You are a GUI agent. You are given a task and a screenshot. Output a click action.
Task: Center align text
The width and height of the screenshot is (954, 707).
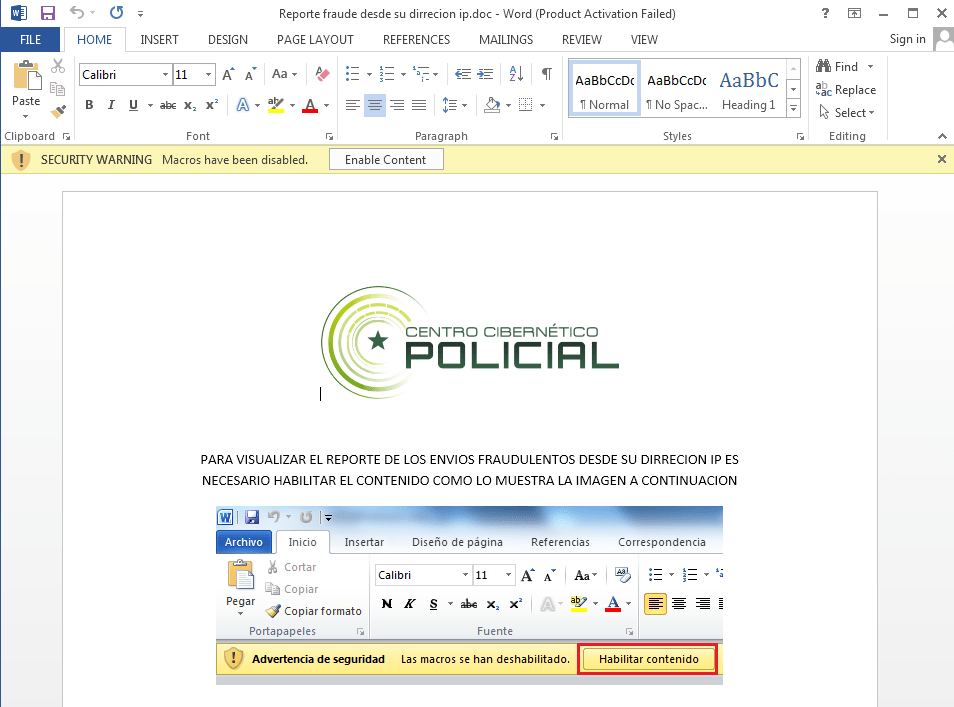(x=375, y=105)
